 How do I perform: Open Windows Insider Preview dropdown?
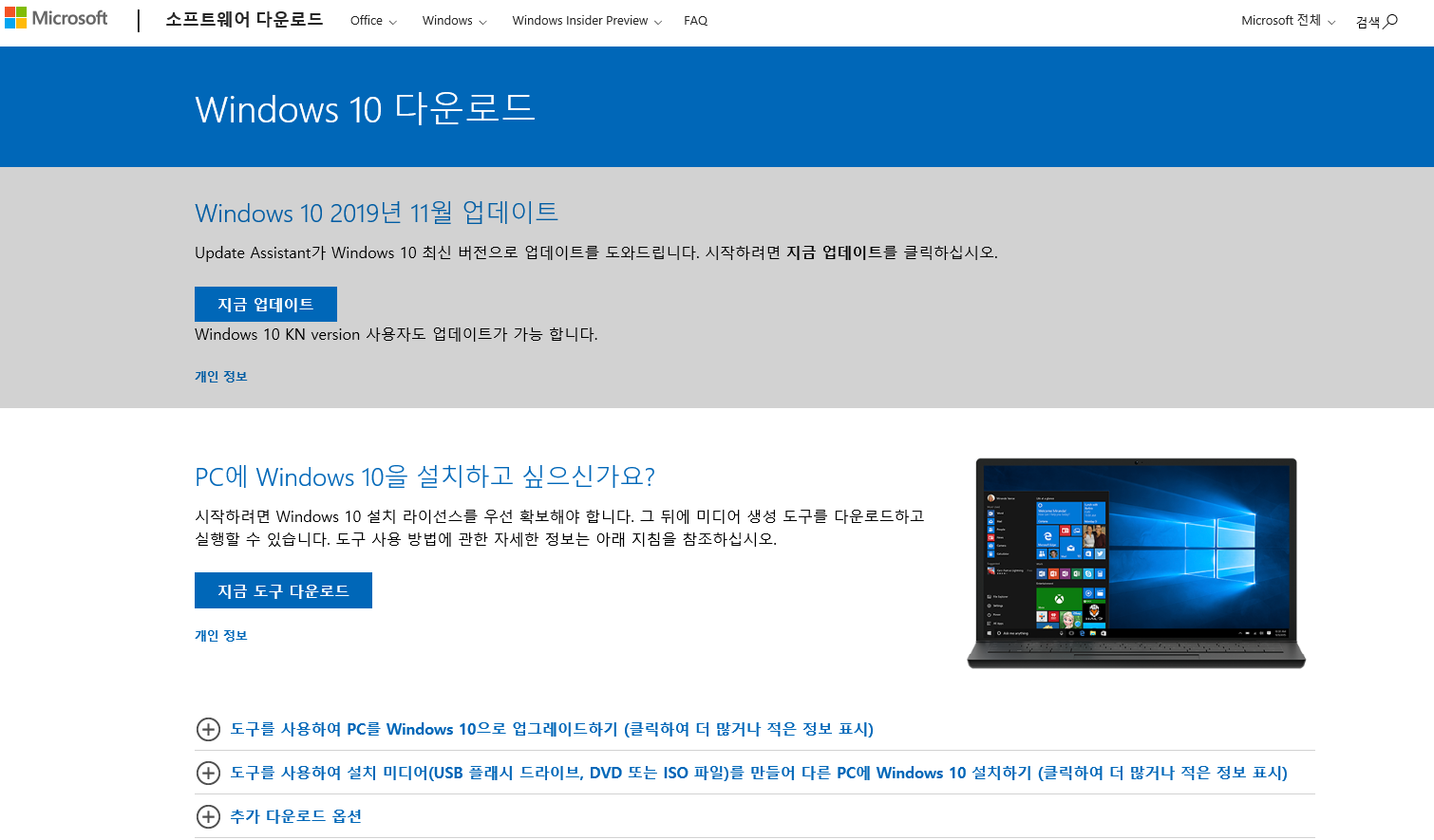point(587,21)
